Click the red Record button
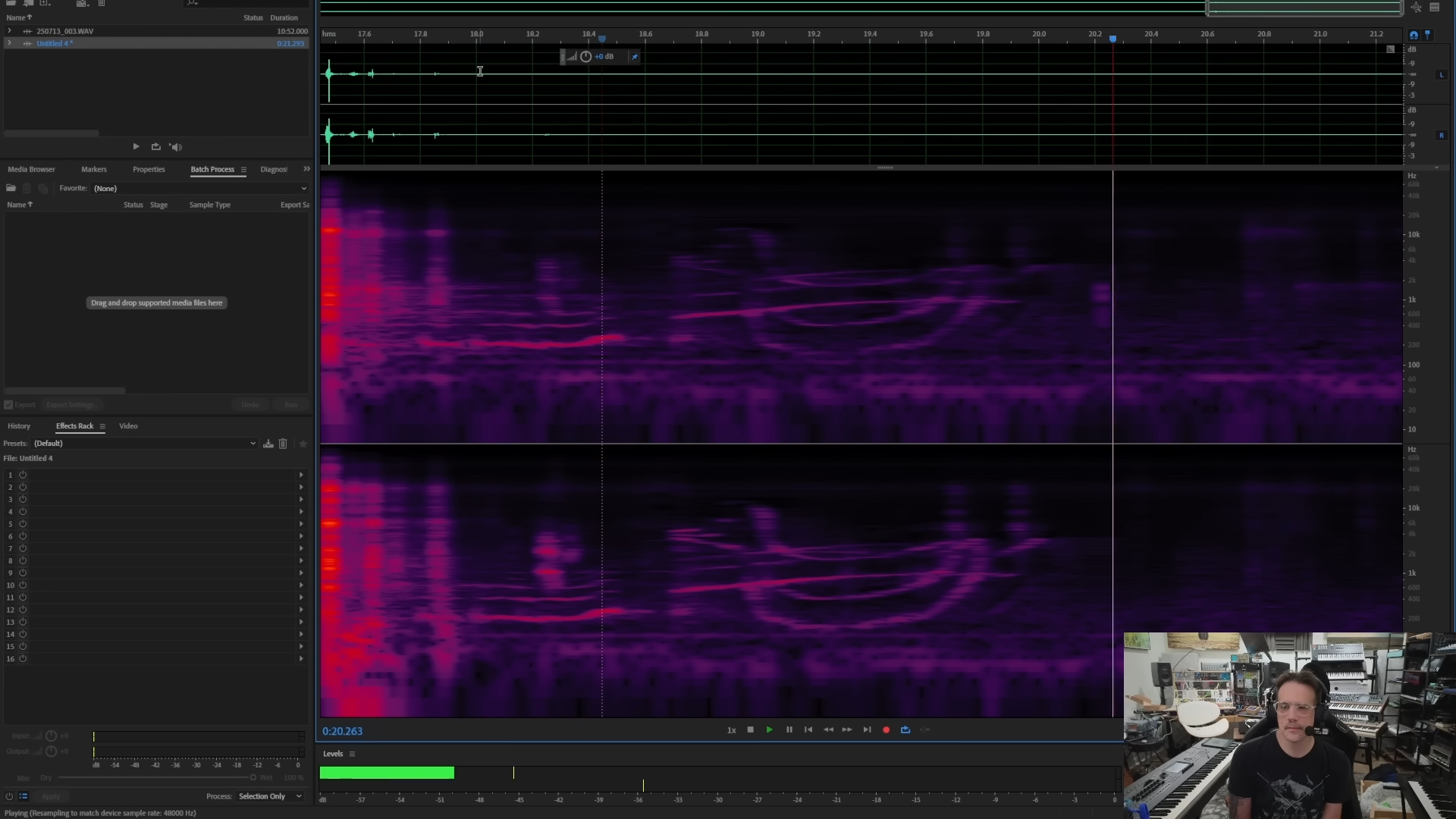The width and height of the screenshot is (1456, 819). [x=886, y=730]
